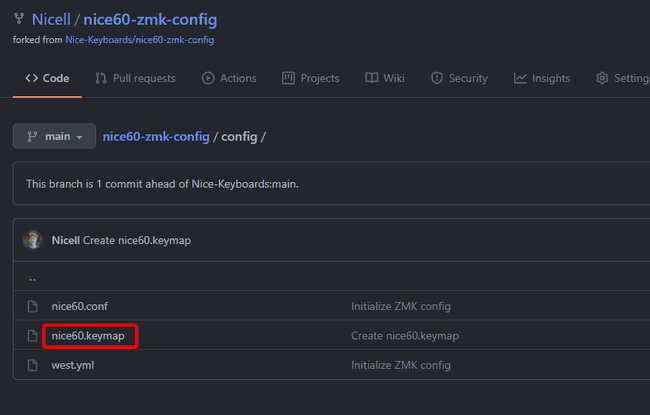Open the west.yml file
Viewport: 650px width, 415px height.
pyautogui.click(x=73, y=365)
